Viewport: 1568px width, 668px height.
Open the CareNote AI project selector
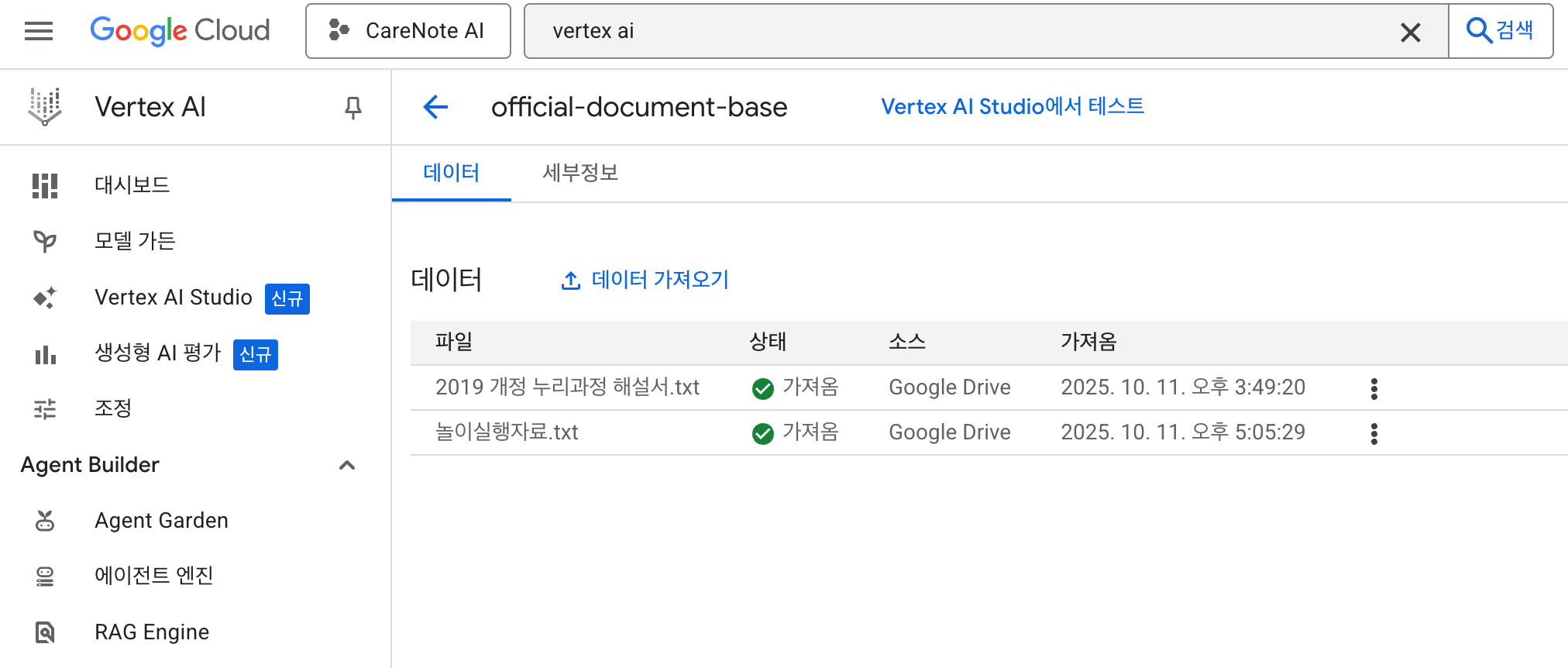tap(408, 31)
